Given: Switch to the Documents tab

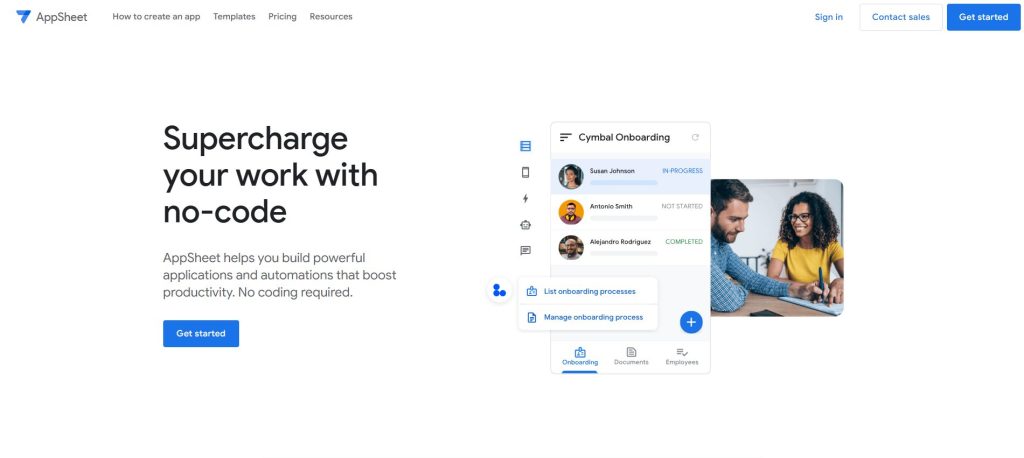Looking at the screenshot, I should 631,356.
